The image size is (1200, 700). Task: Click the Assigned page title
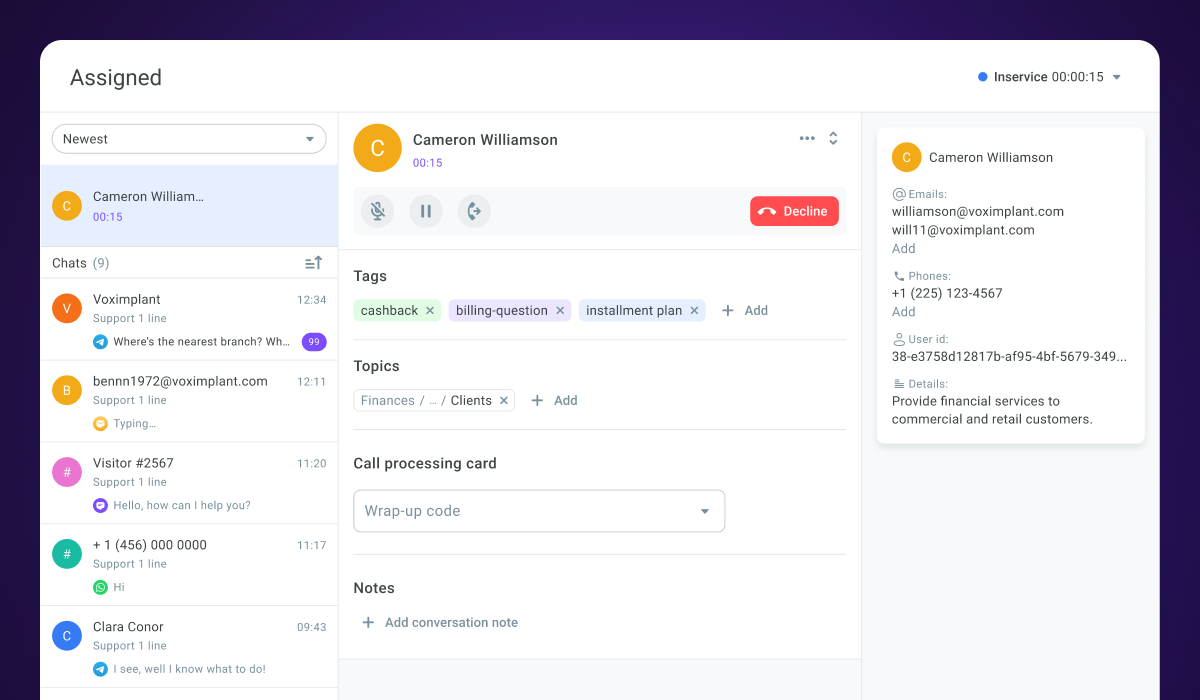[x=116, y=78]
